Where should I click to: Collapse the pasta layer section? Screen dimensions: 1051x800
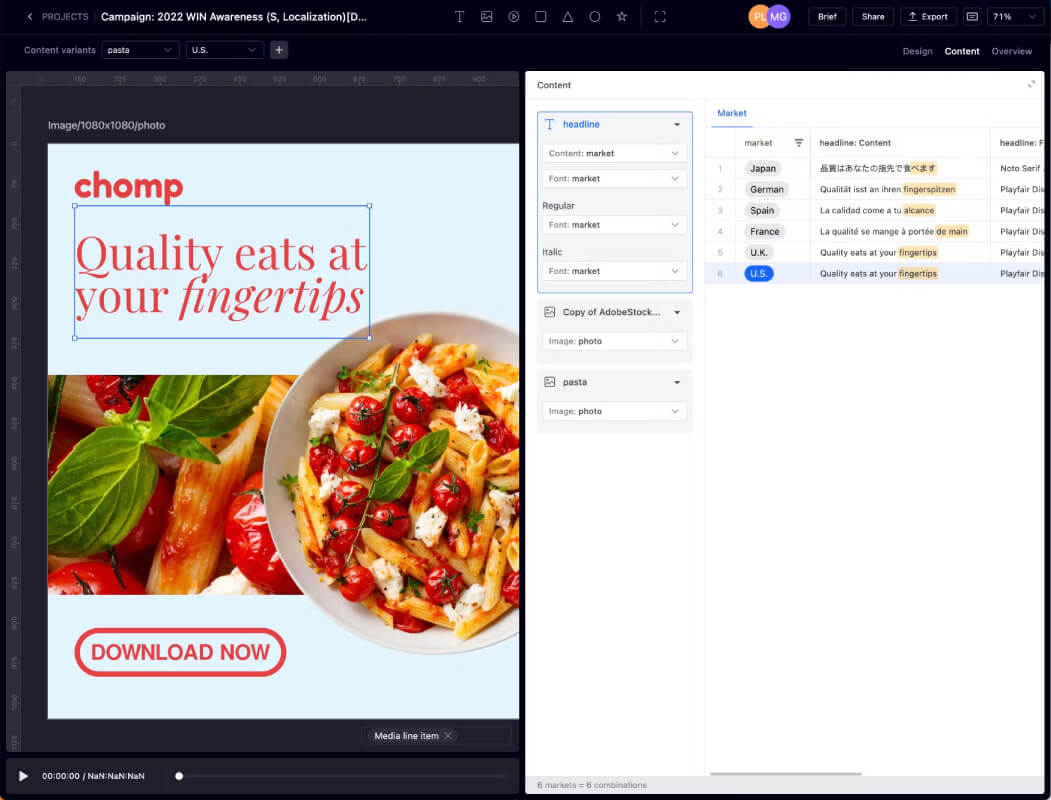(677, 382)
